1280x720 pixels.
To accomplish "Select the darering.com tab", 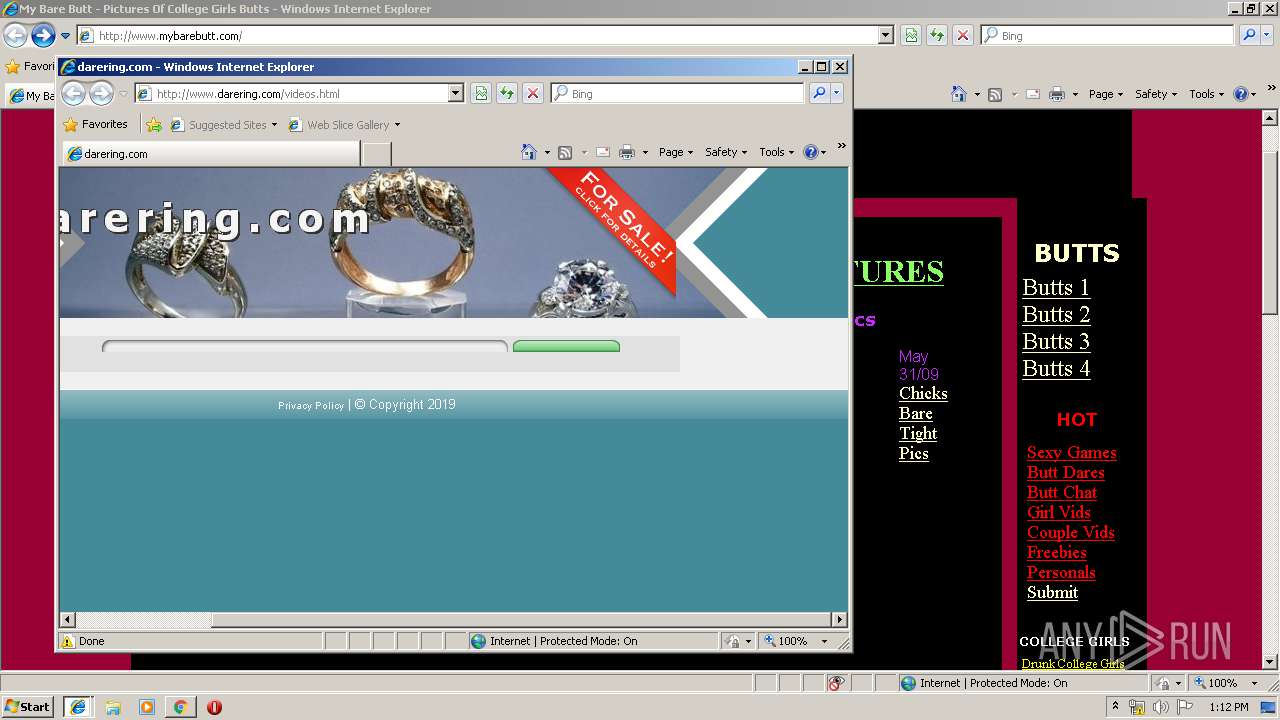I will (x=211, y=154).
